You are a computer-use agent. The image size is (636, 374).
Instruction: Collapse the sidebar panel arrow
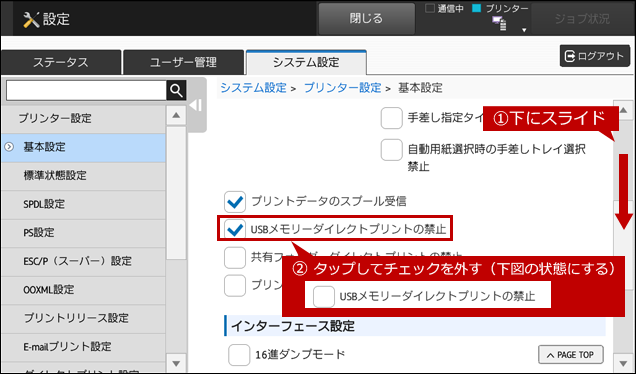[196, 105]
